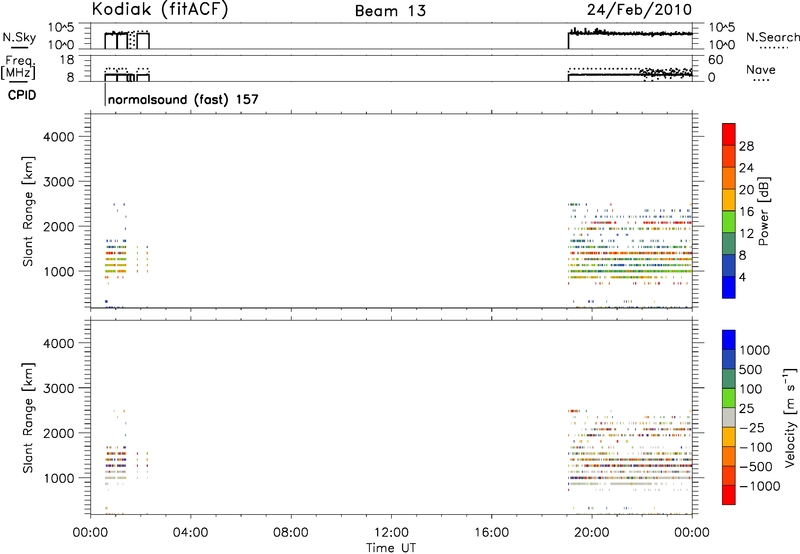Click the 'N.Search' legend label
The height and width of the screenshot is (554, 800).
(x=772, y=37)
